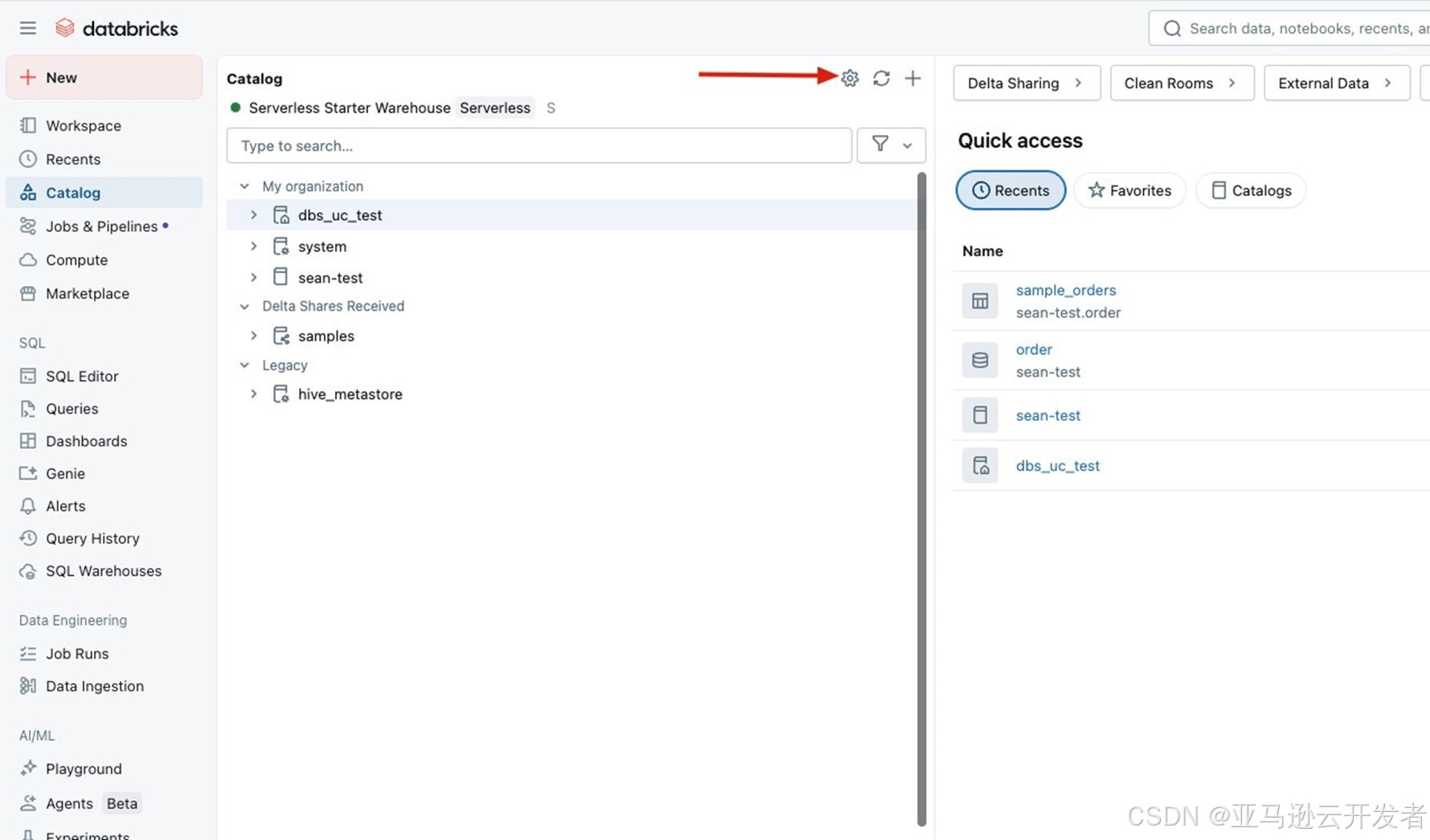This screenshot has height=840, width=1430.
Task: Select dbs_uc_test in the catalog tree
Action: click(571, 215)
